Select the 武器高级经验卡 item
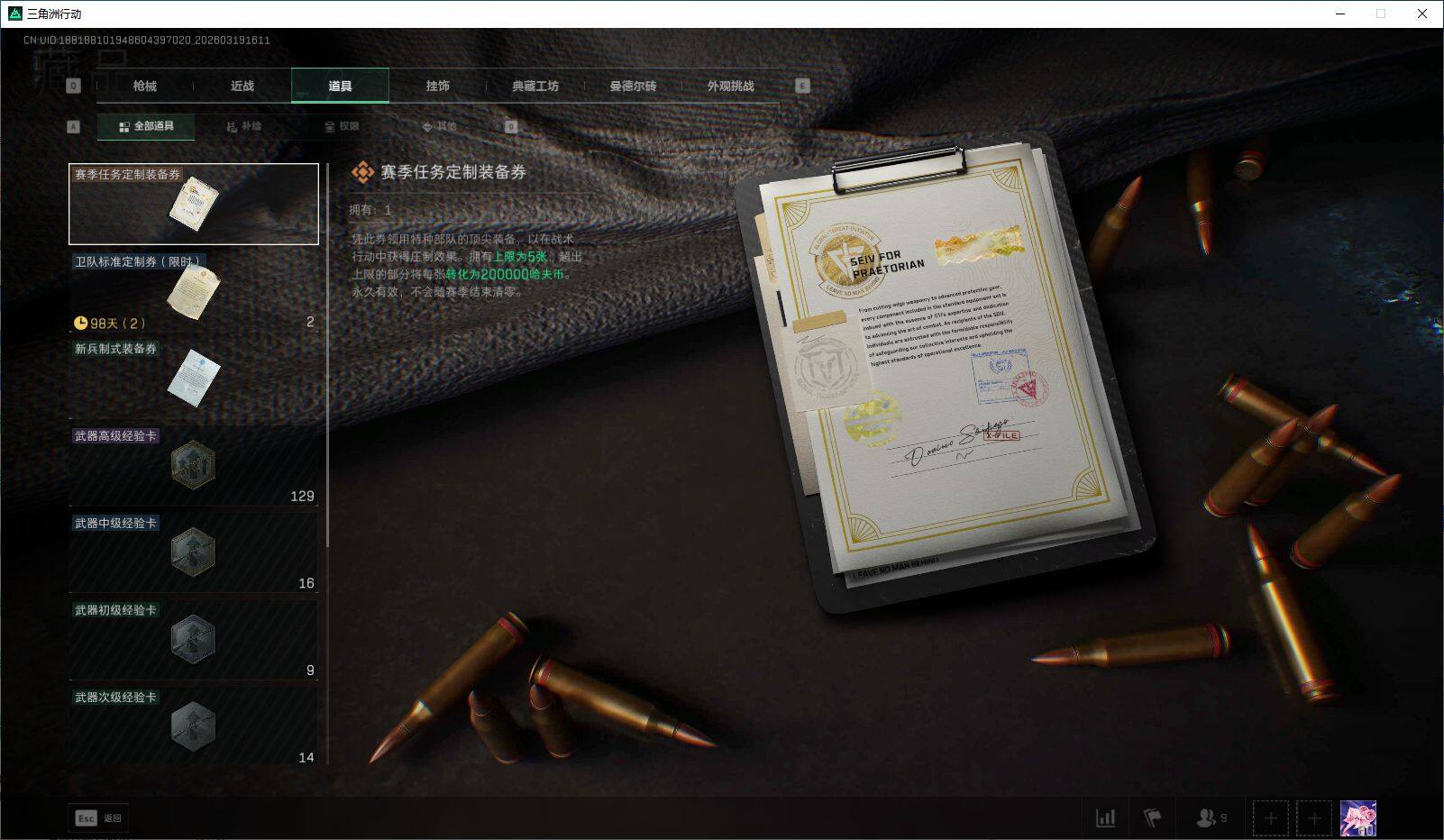The width and height of the screenshot is (1444, 840). (194, 466)
